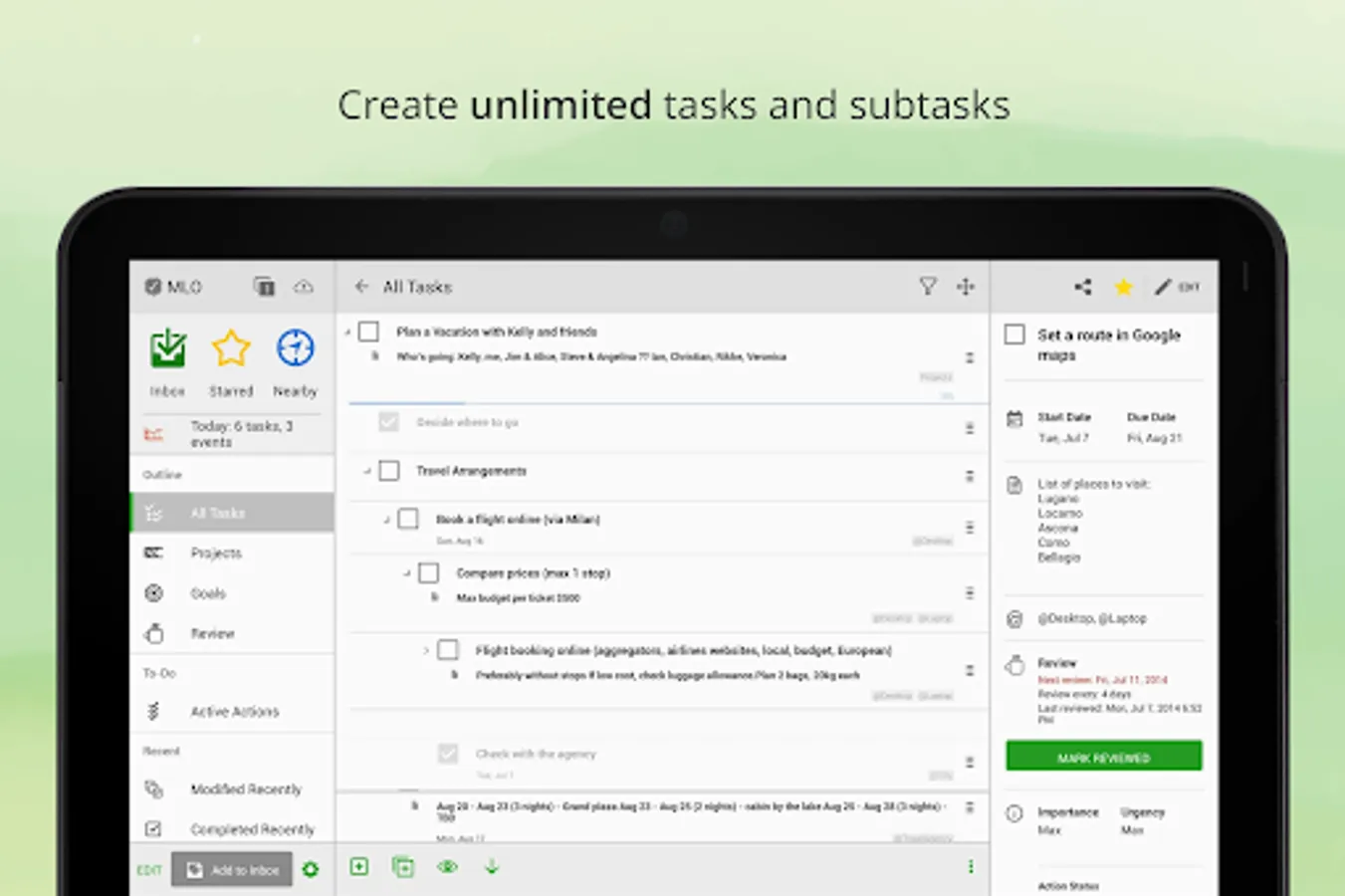Click the cloud sync icon
1345x896 pixels.
304,287
